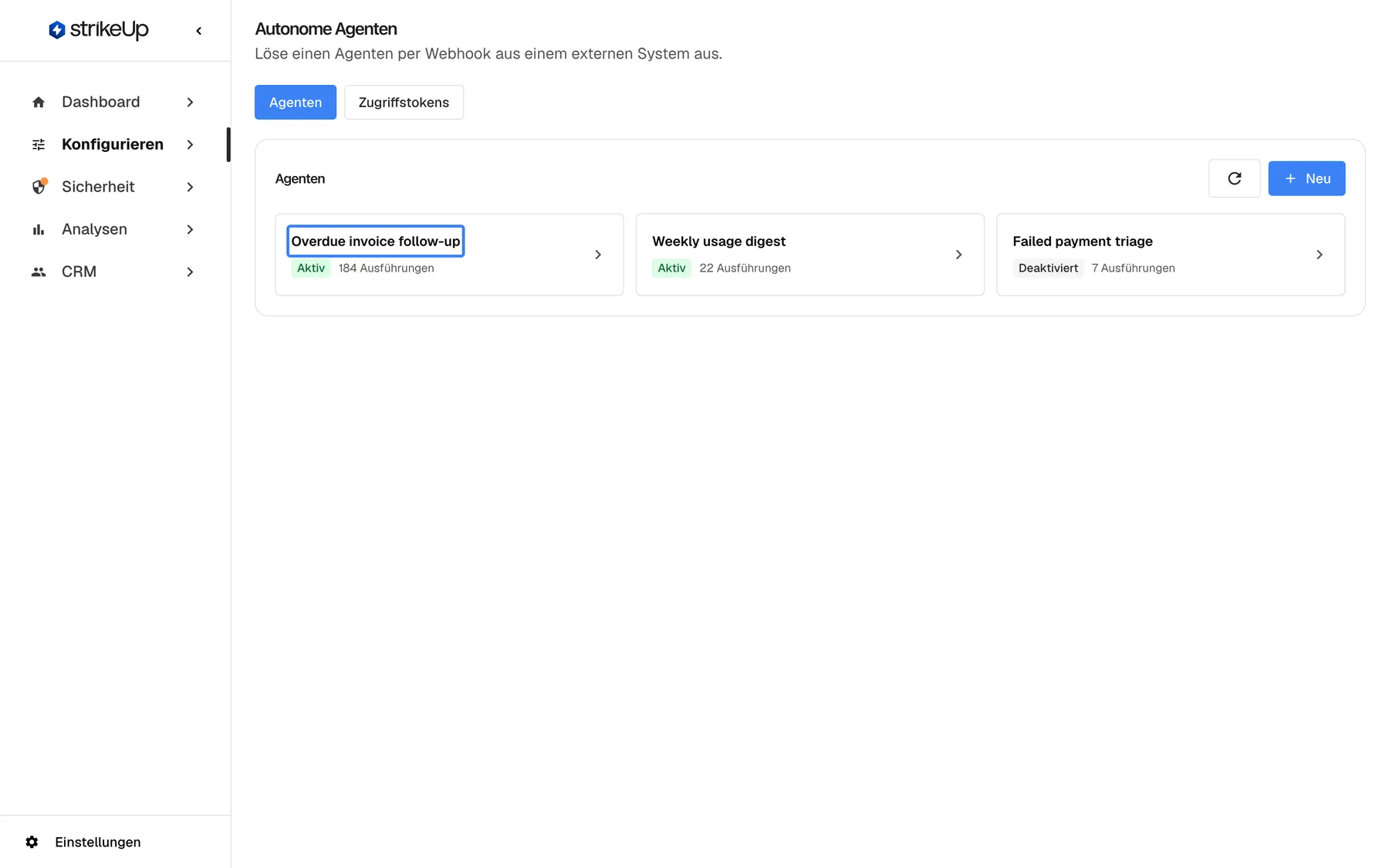1389x868 pixels.
Task: Open Overdue invoice follow-up via its chevron
Action: [598, 255]
